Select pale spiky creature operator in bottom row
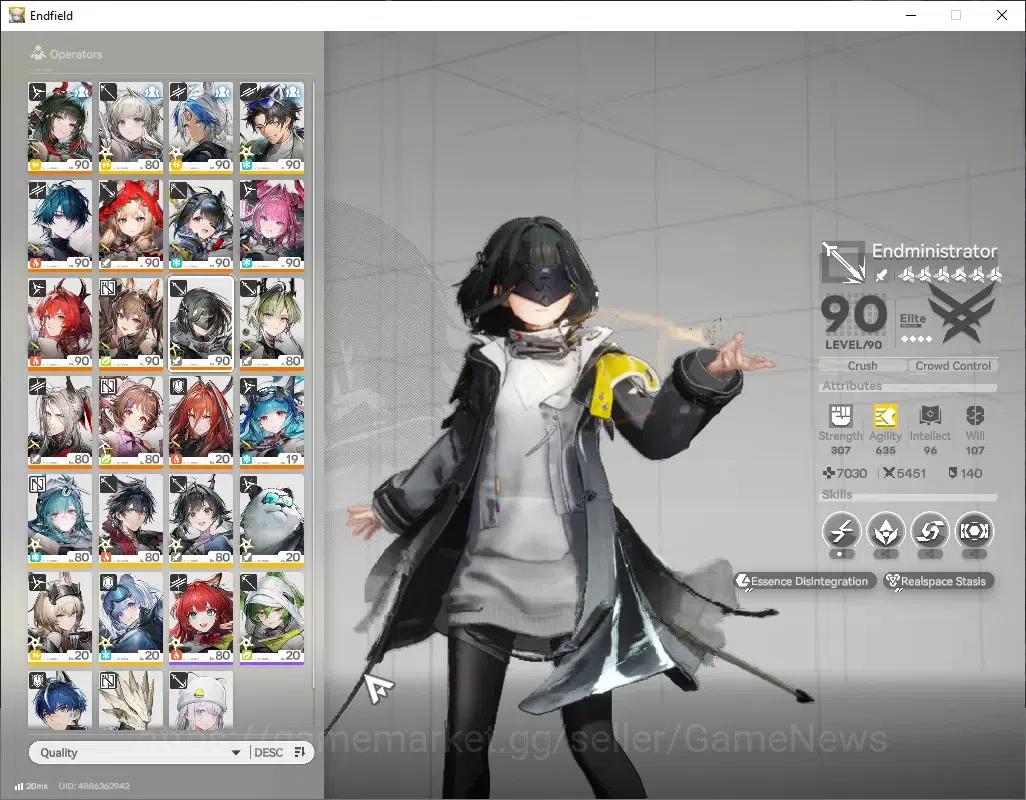 (x=130, y=700)
